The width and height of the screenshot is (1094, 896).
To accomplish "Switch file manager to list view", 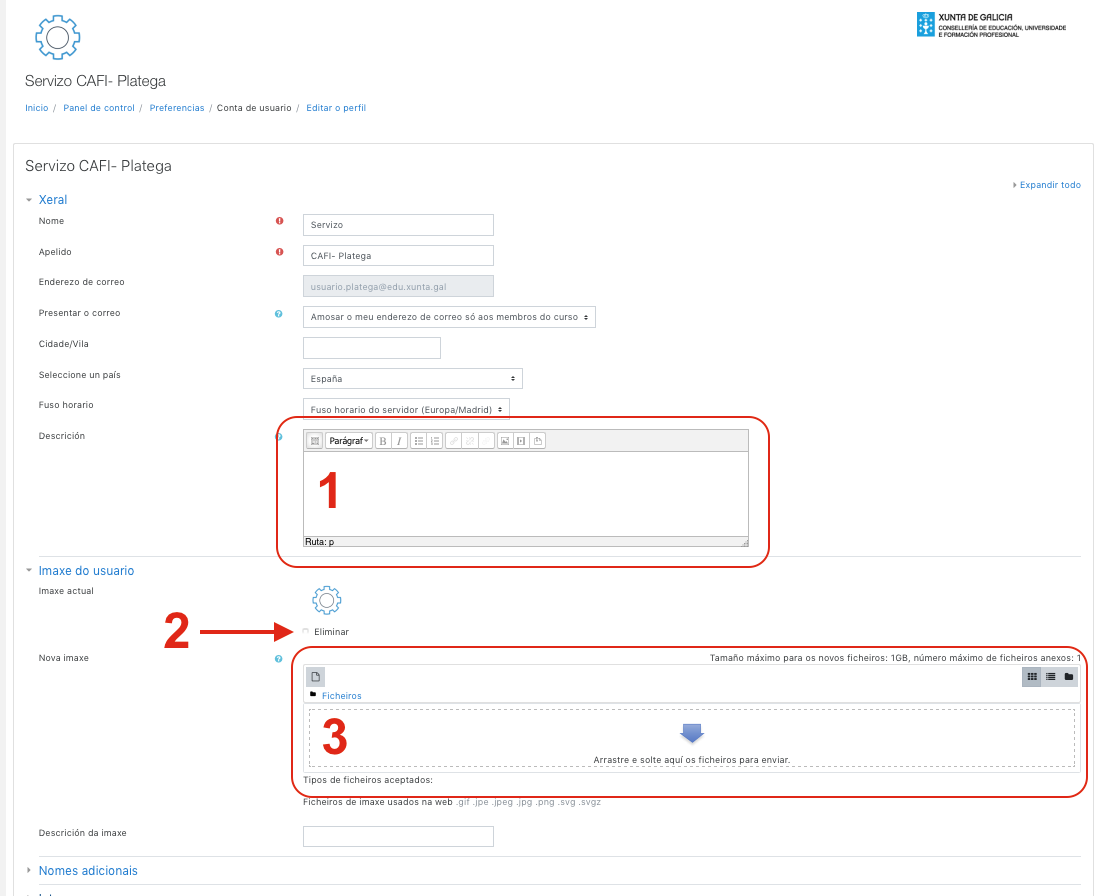I will 1051,677.
